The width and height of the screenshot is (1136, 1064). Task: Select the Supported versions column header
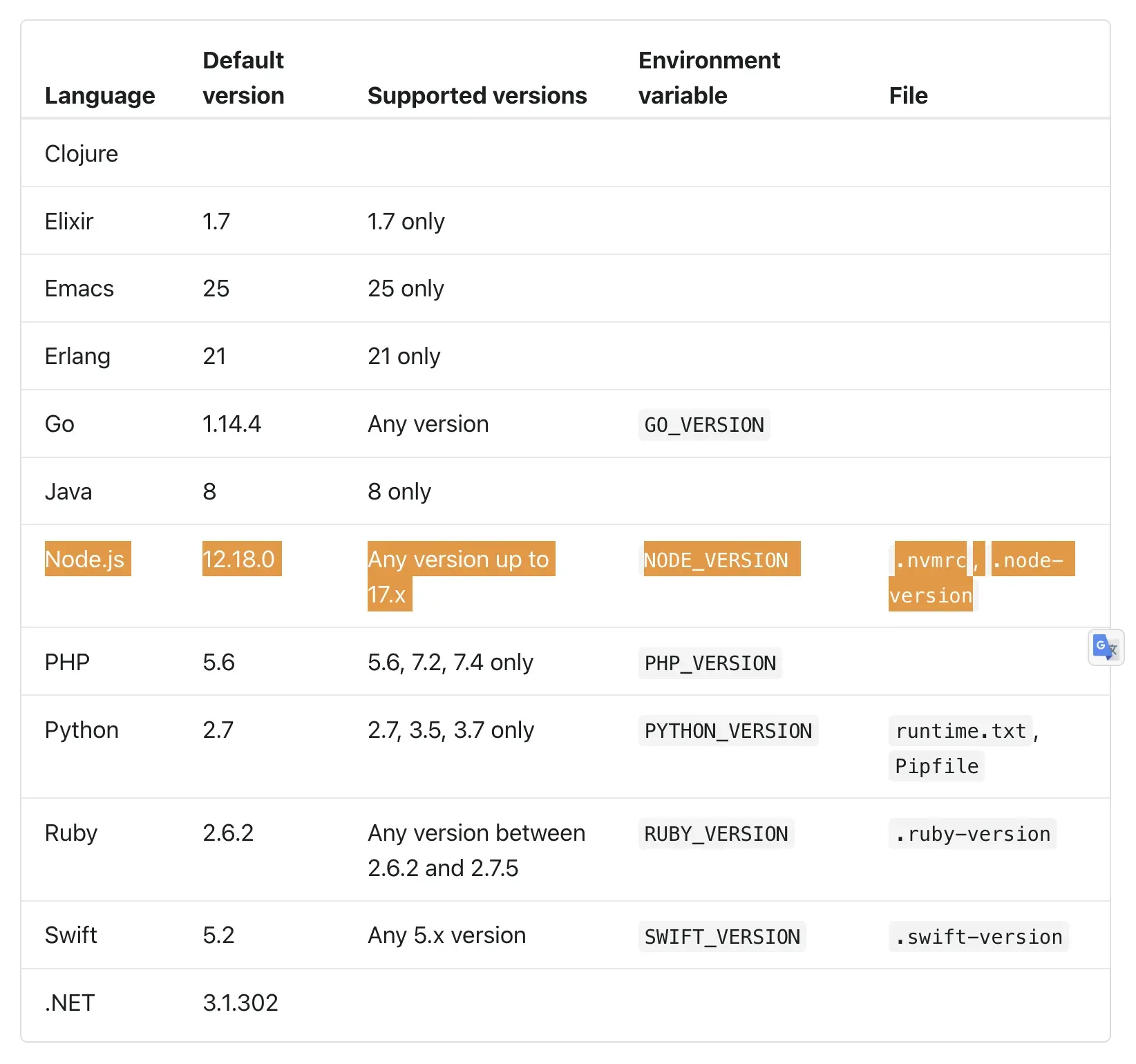(x=477, y=95)
